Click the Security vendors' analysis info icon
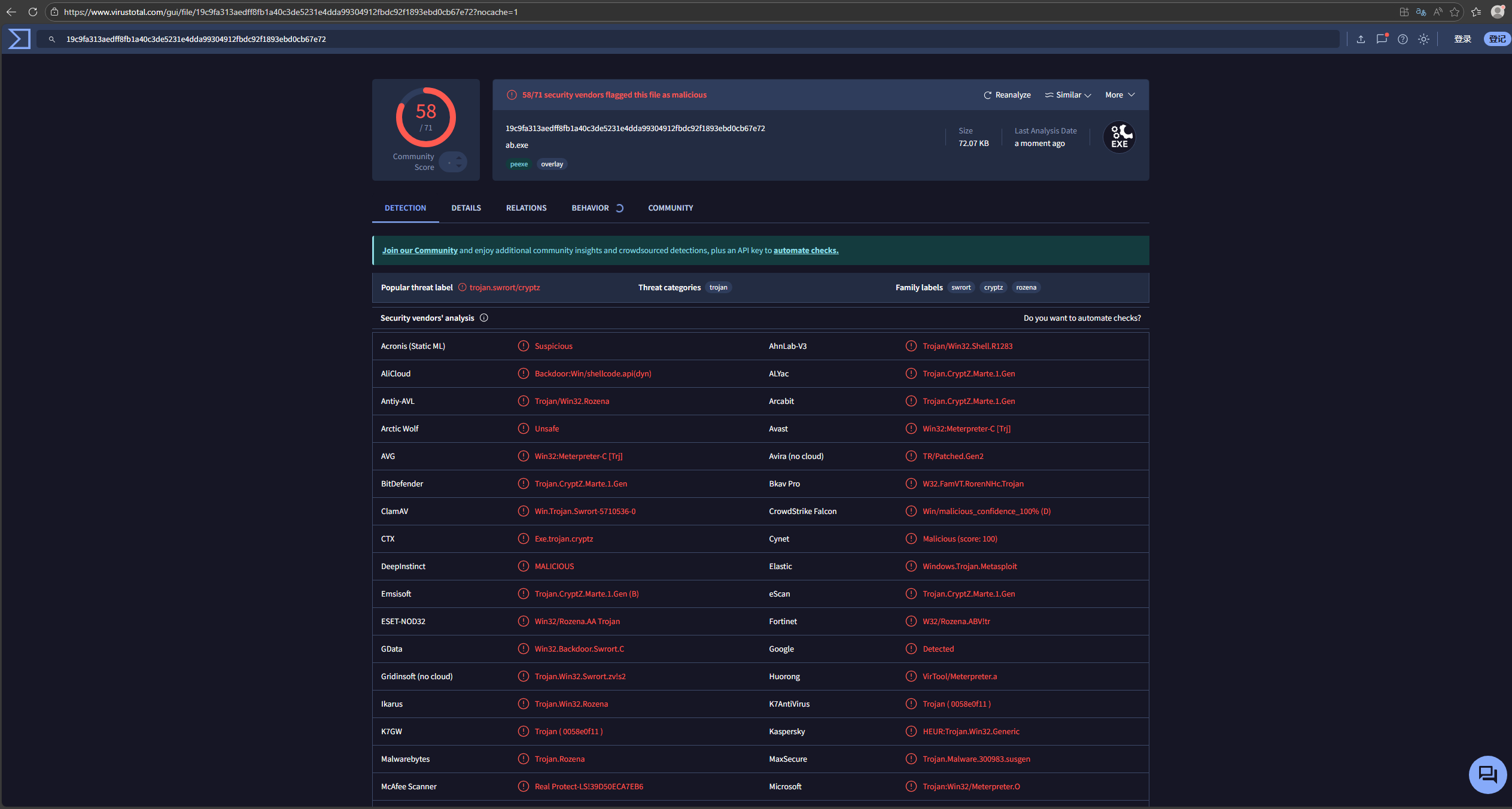Viewport: 1512px width, 809px height. point(484,318)
